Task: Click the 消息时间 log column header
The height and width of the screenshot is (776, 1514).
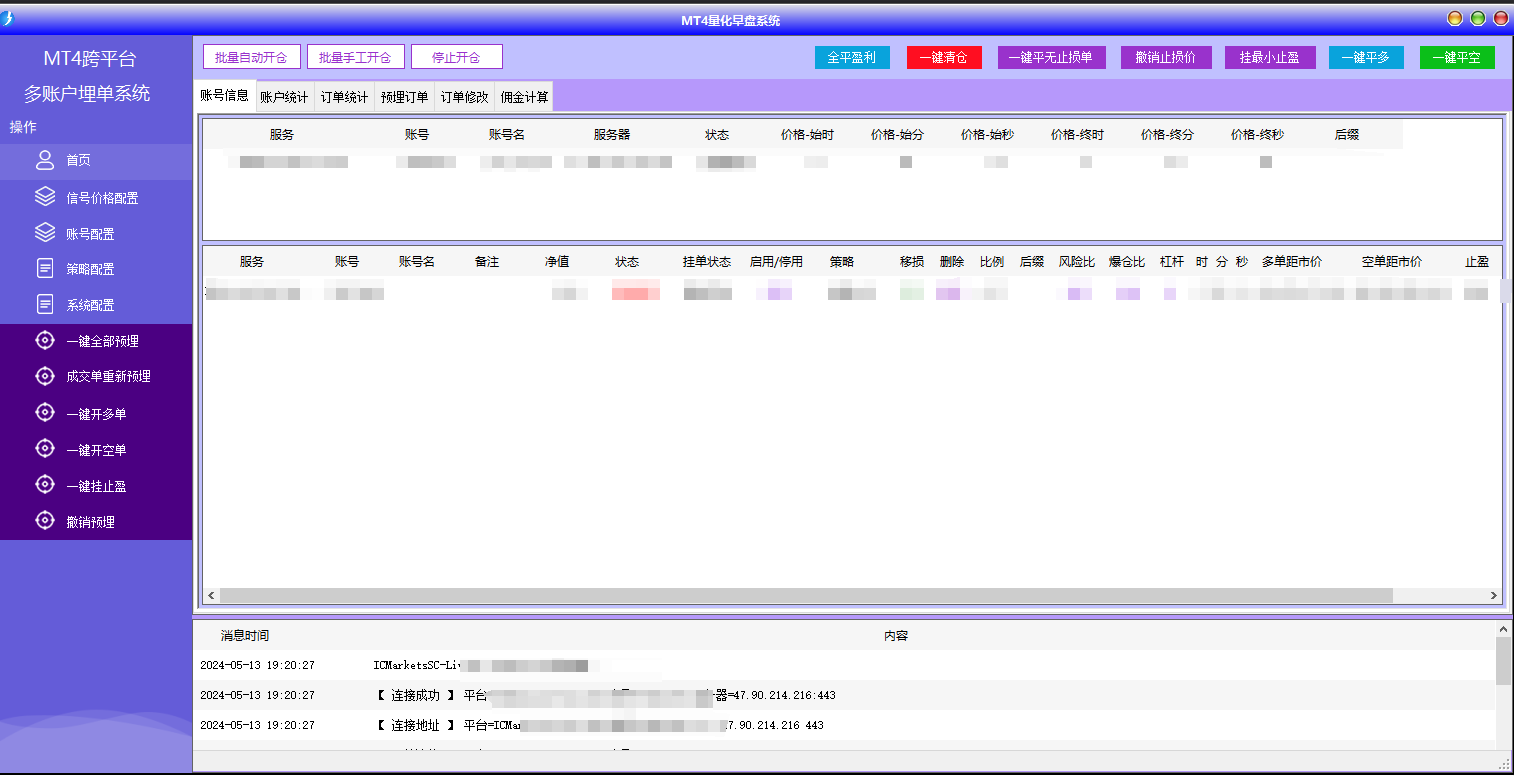Action: tap(245, 636)
